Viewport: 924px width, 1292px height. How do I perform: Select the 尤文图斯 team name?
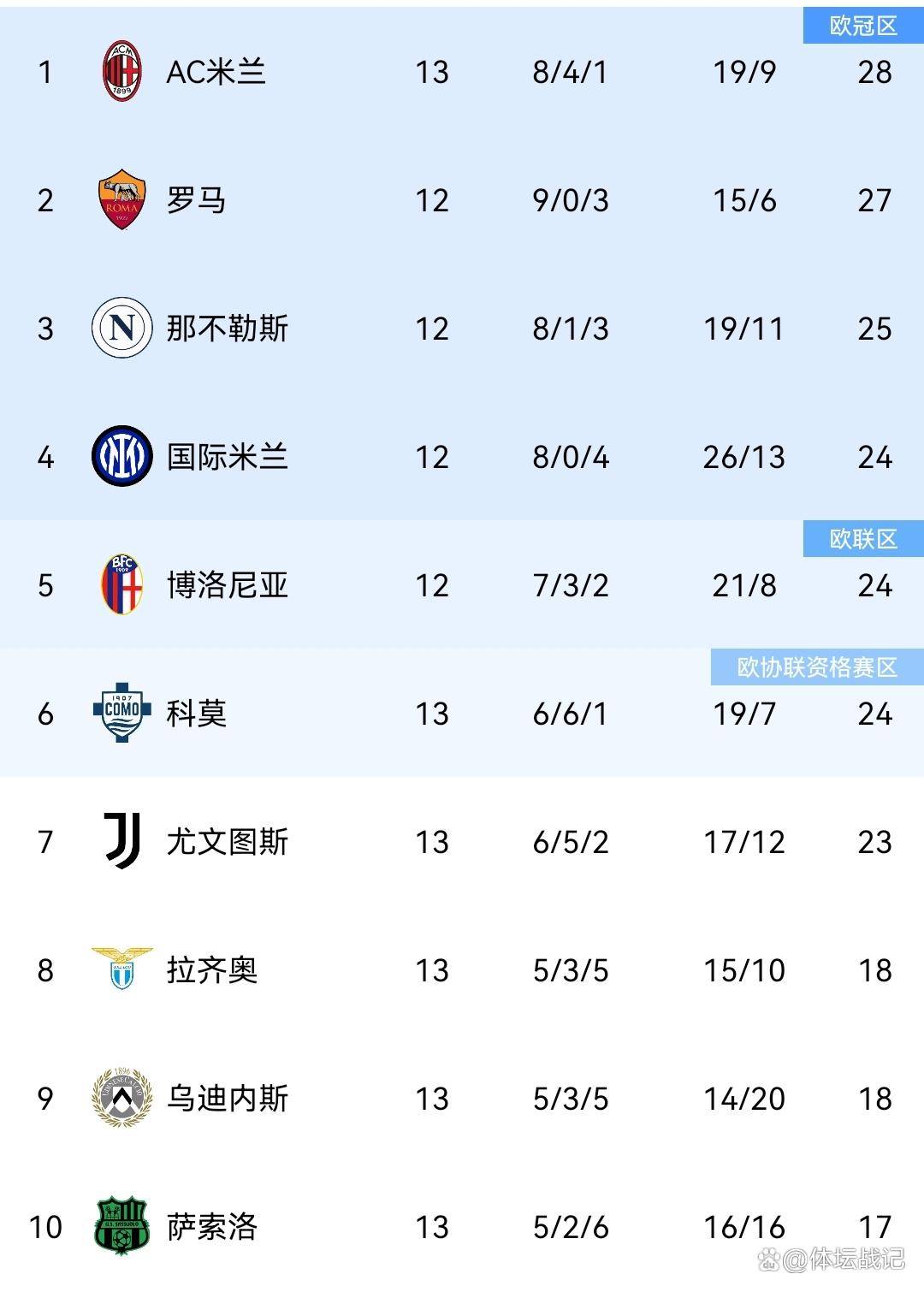[x=227, y=842]
